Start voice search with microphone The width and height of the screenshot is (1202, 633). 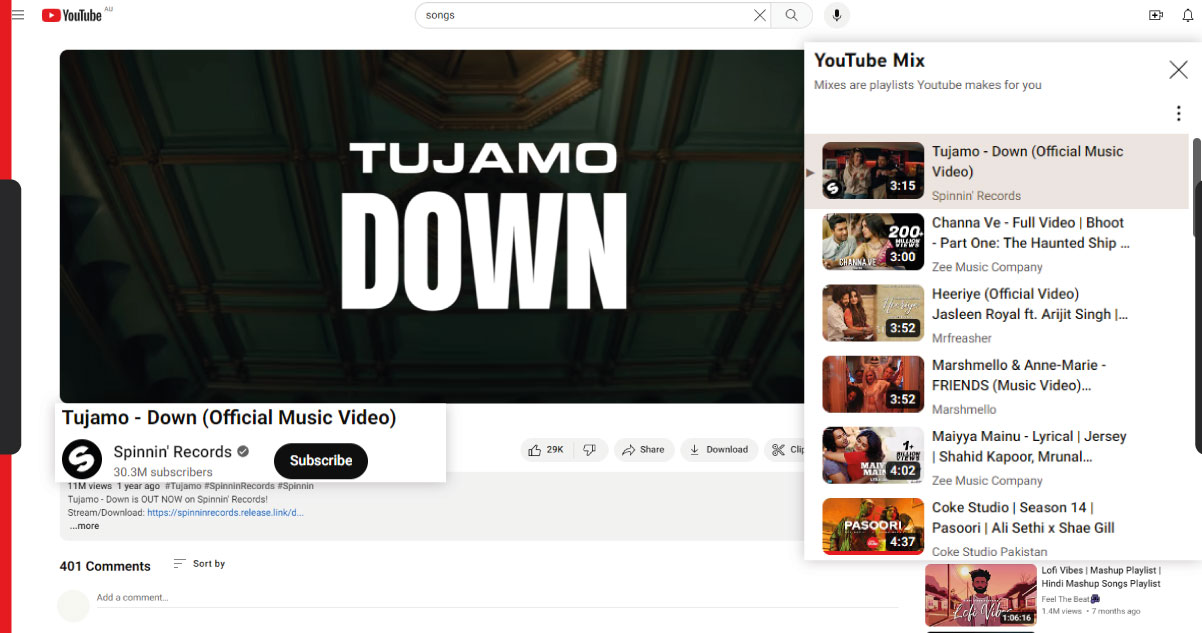click(837, 15)
